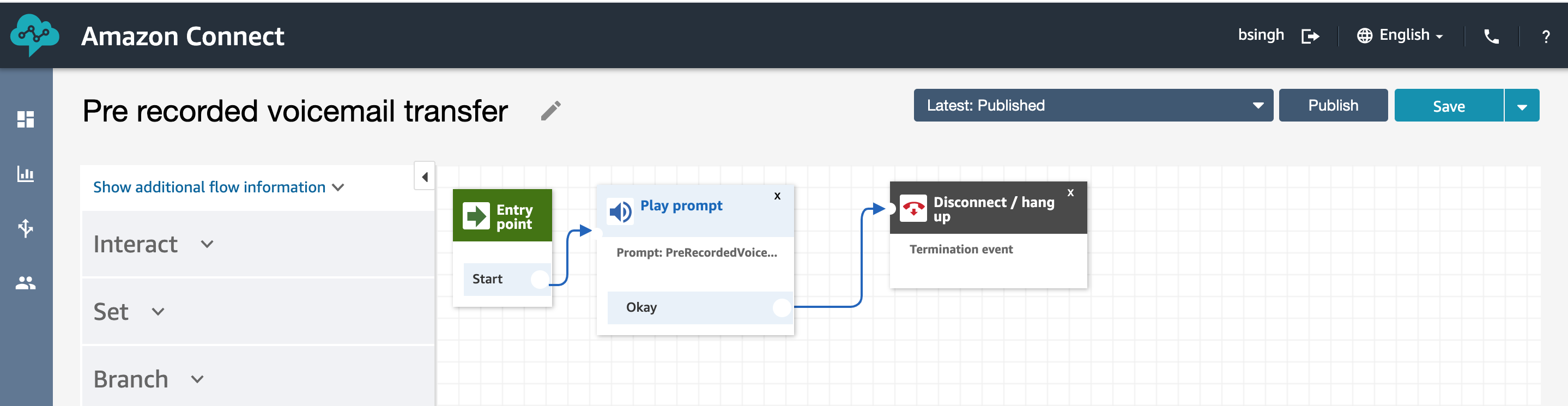
Task: Click the Amazon Connect cloud logo
Action: point(35,35)
